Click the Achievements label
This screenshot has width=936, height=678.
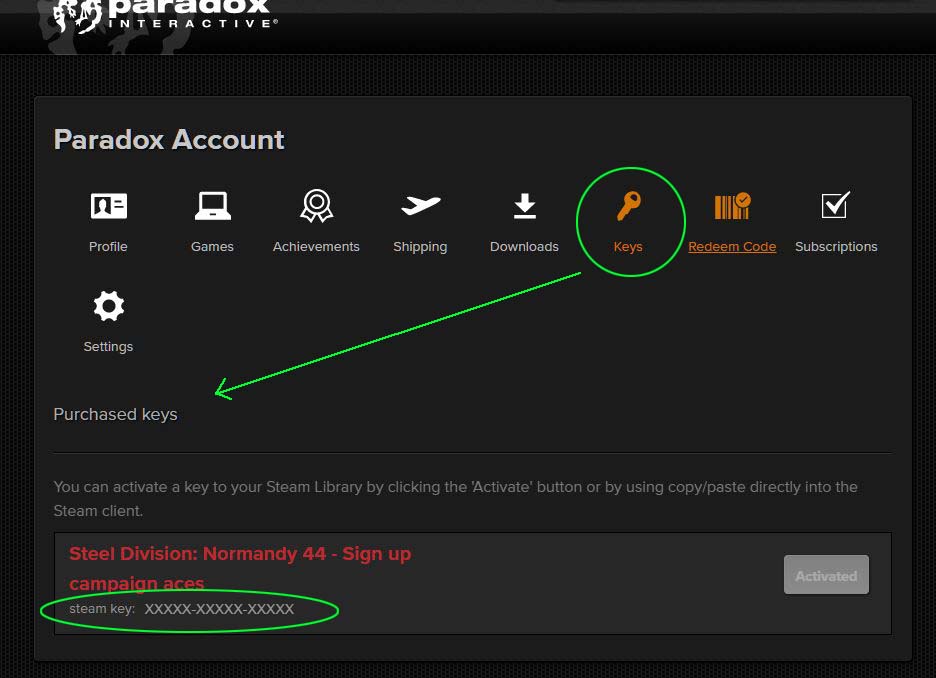pyautogui.click(x=316, y=246)
